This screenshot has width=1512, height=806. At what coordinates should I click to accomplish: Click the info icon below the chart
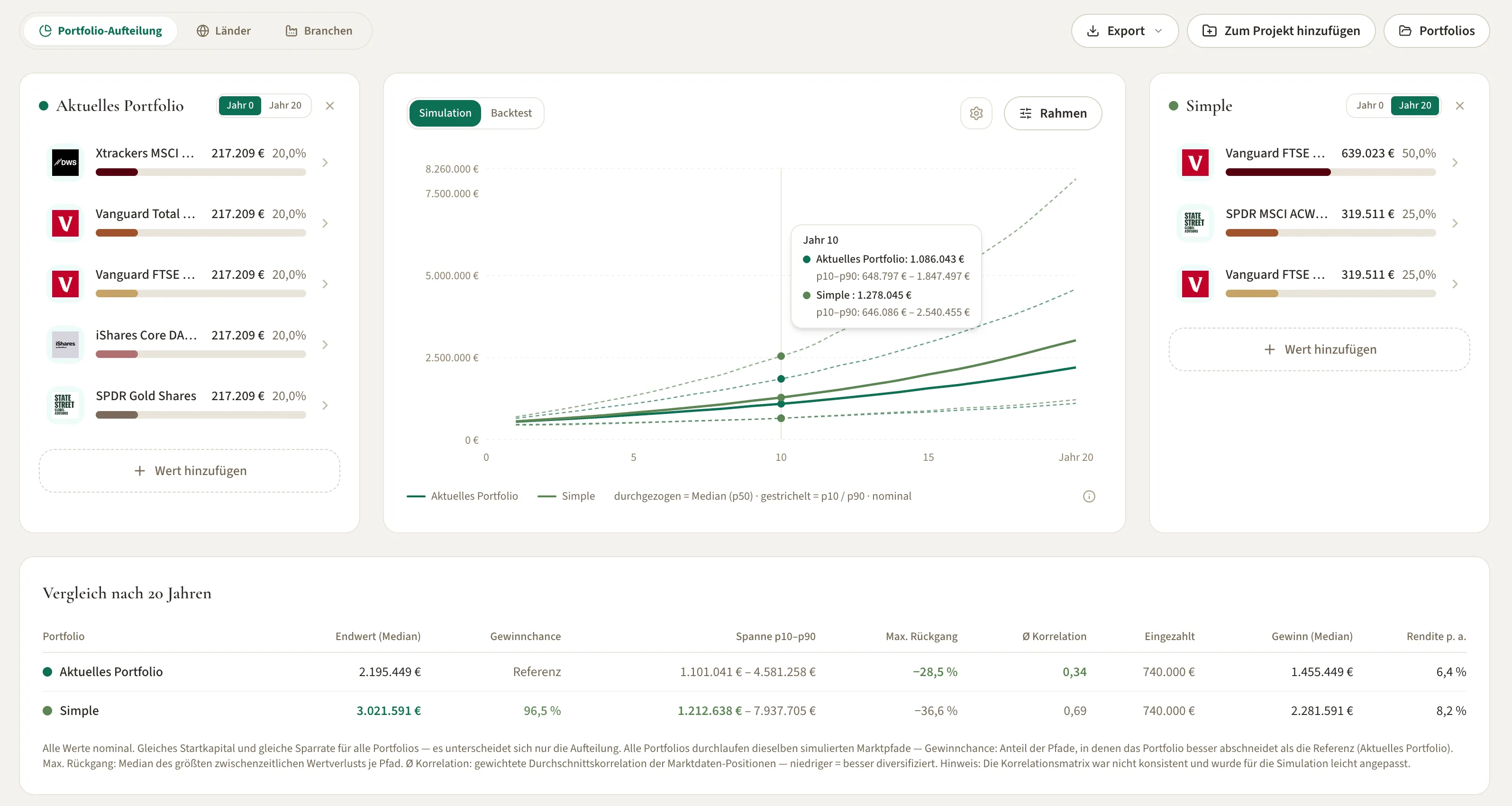[x=1089, y=496]
